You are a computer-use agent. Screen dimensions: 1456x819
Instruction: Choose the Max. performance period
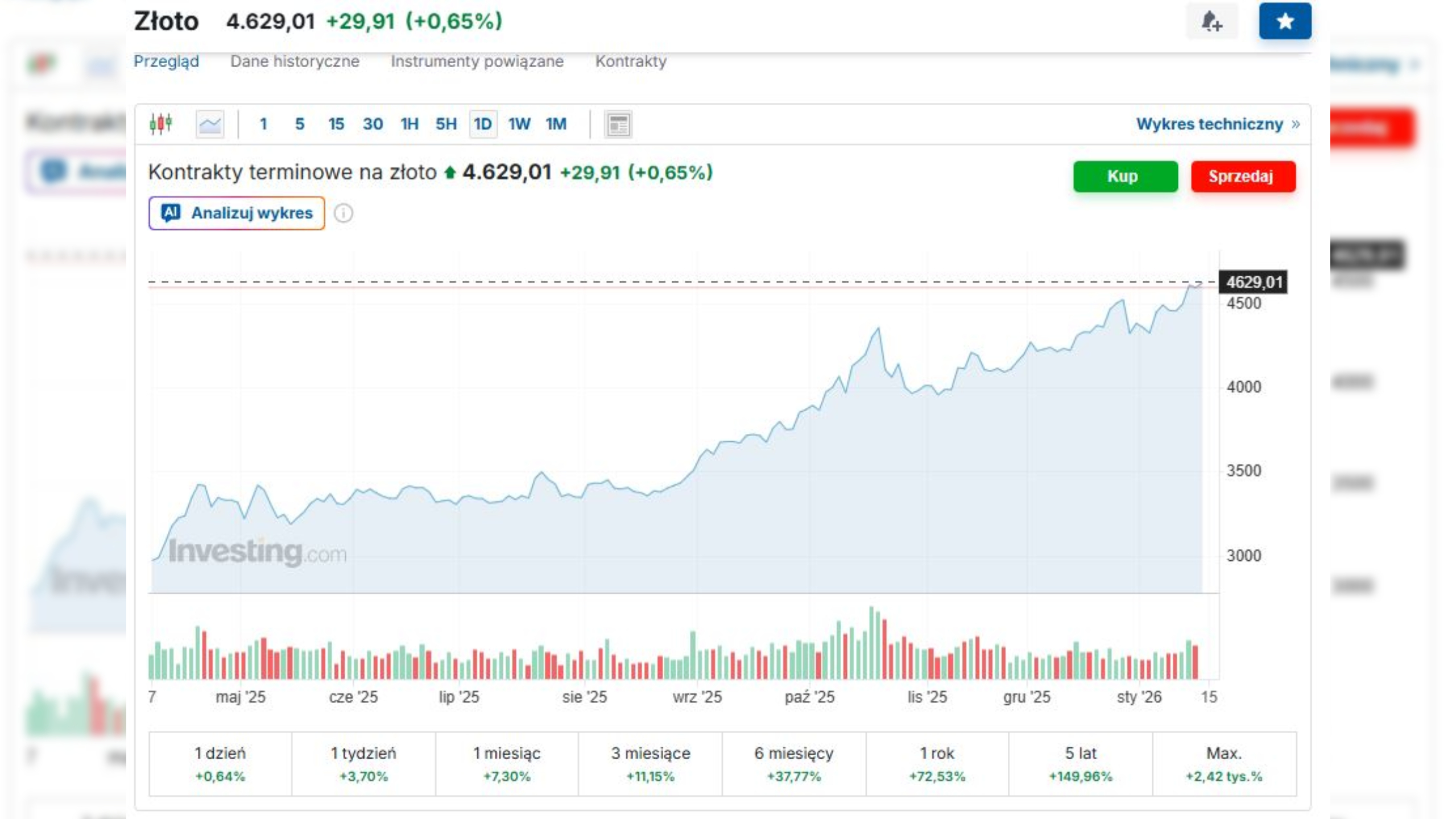tap(1224, 764)
